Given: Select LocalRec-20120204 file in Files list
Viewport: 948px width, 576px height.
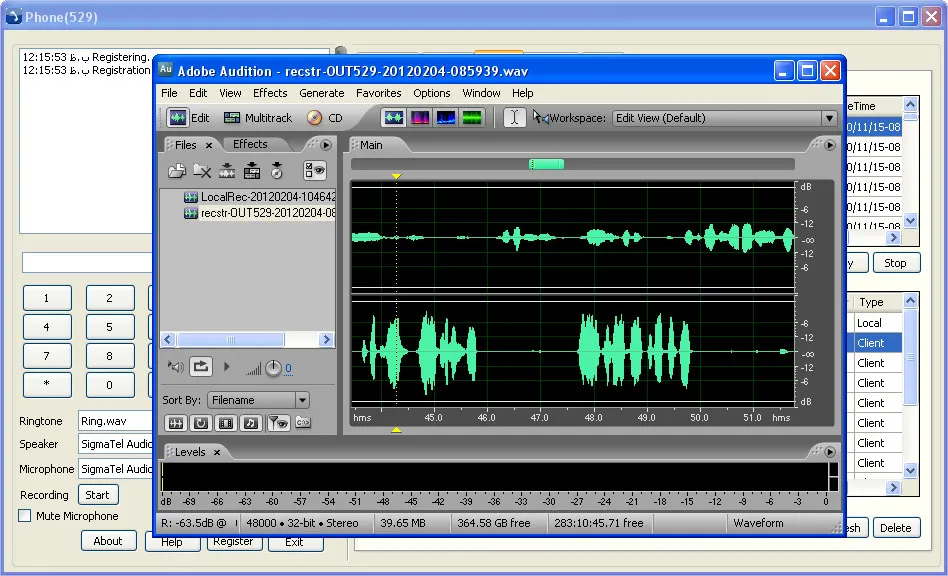Looking at the screenshot, I should 259,196.
